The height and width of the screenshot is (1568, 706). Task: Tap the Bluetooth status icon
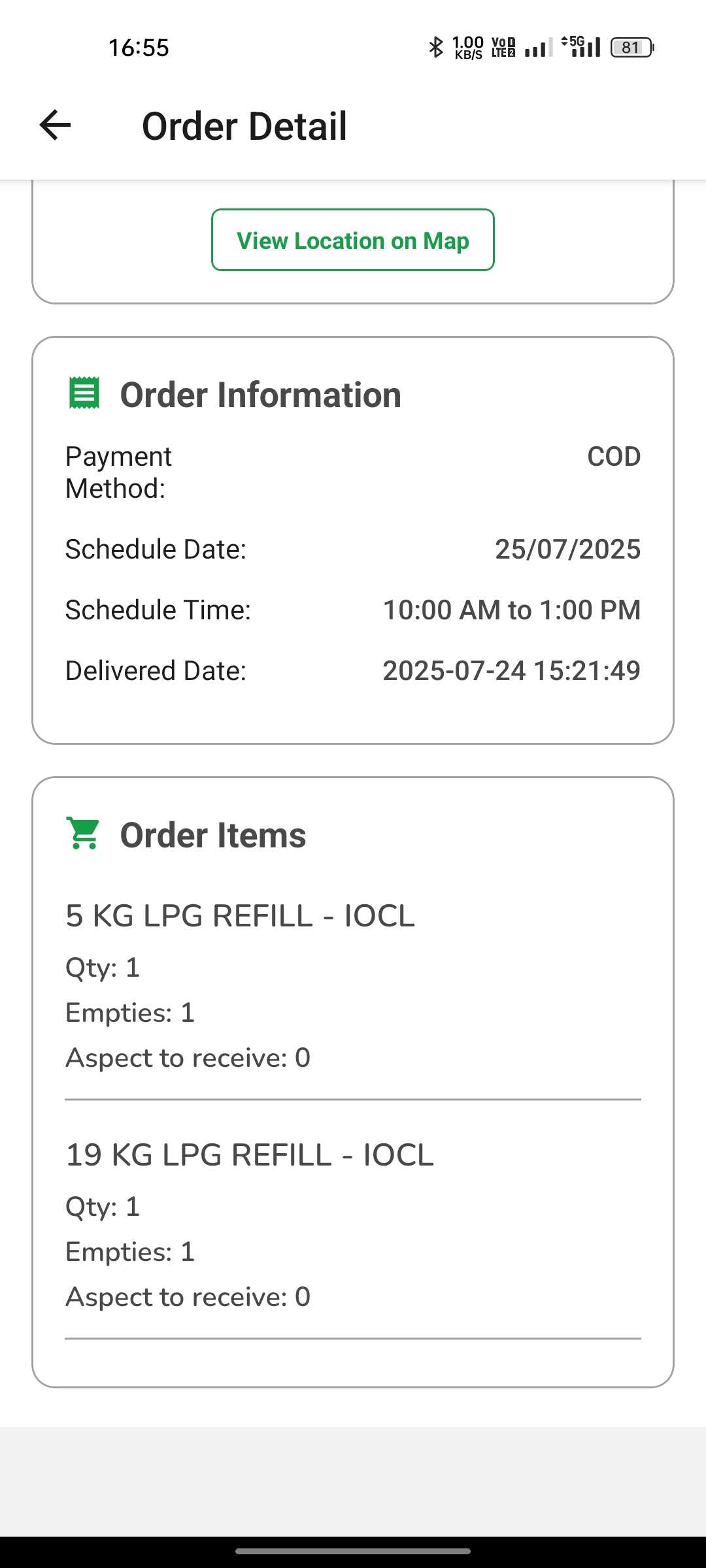click(435, 47)
